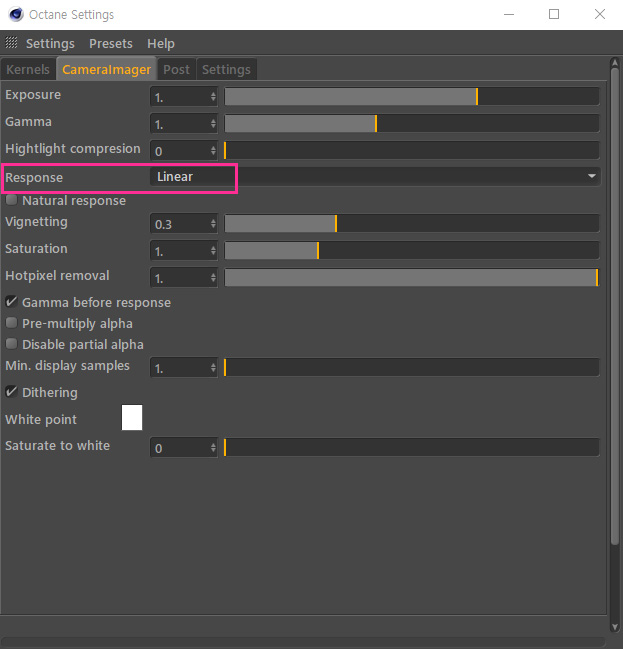Toggle the Dithering checkbox
This screenshot has width=623, height=649.
11,392
